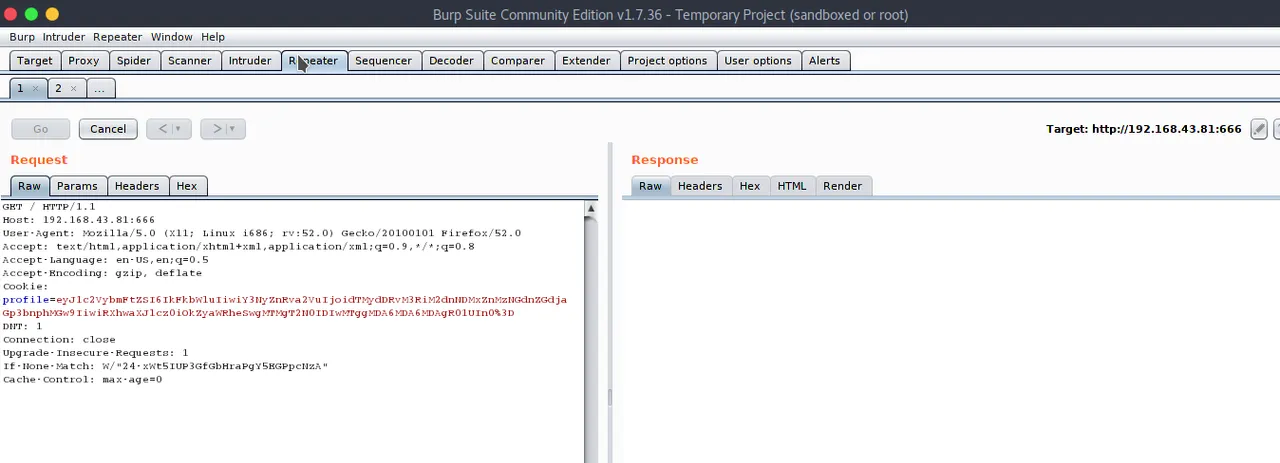
Task: Open the Burp menu
Action: [x=22, y=37]
